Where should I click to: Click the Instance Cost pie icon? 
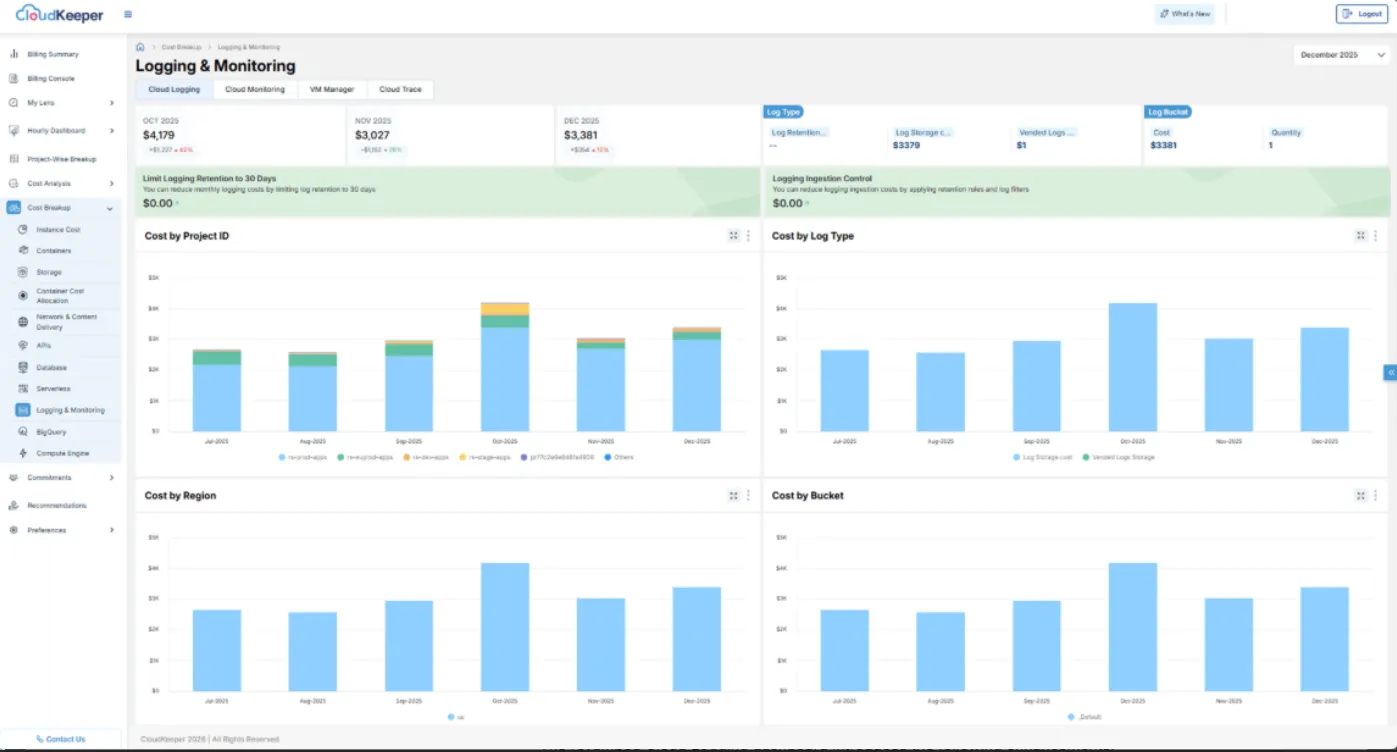pyautogui.click(x=23, y=230)
